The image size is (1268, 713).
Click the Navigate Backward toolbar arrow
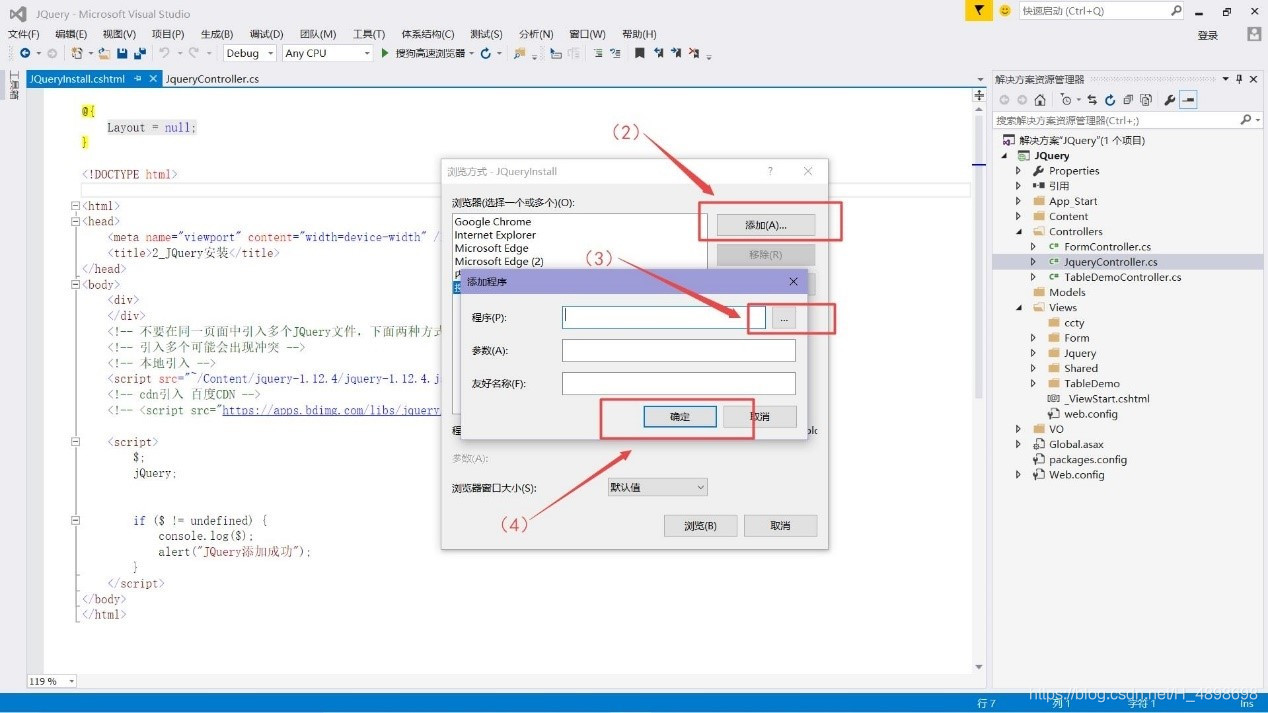click(25, 53)
